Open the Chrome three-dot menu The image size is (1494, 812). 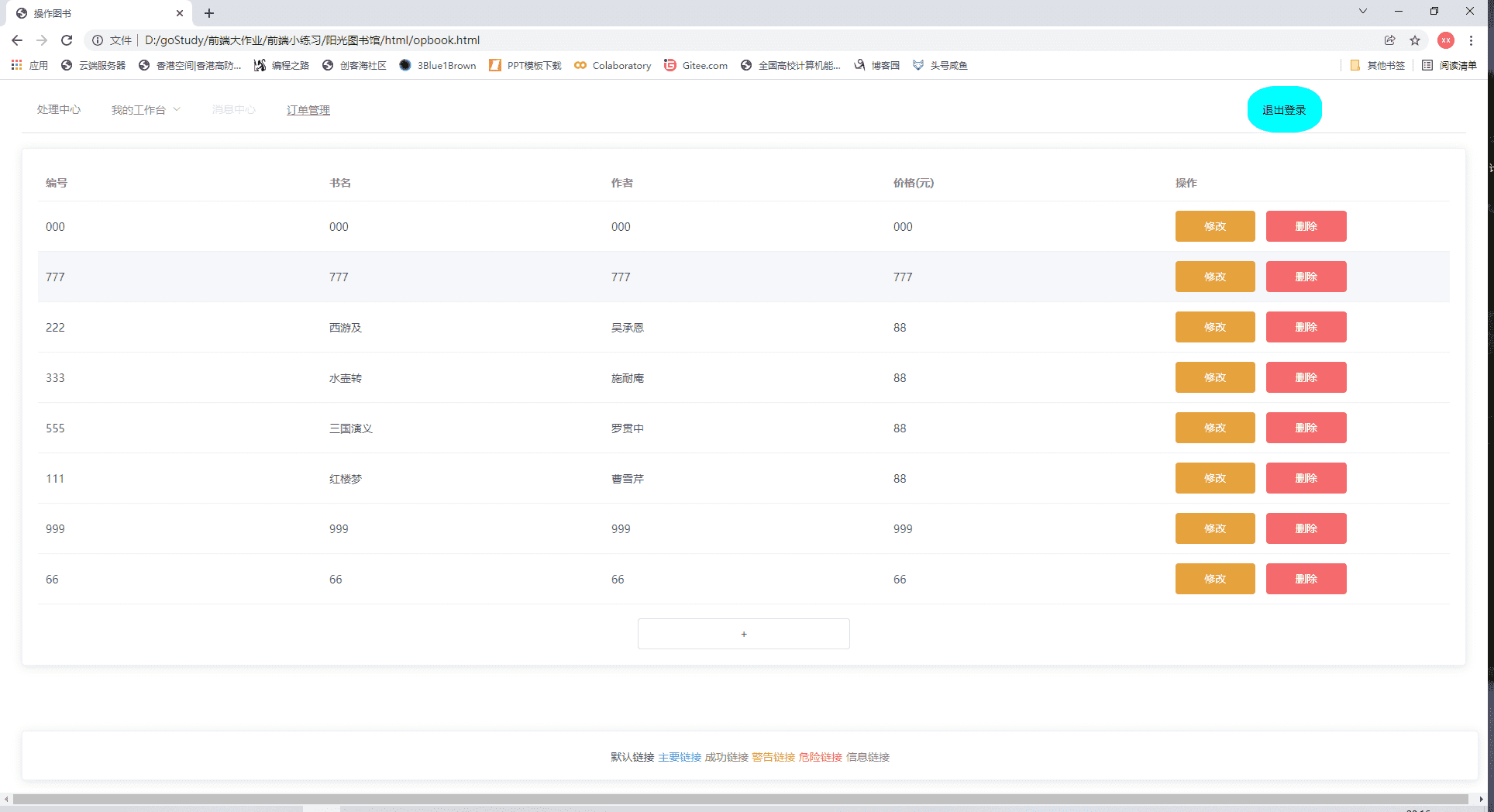click(1472, 40)
